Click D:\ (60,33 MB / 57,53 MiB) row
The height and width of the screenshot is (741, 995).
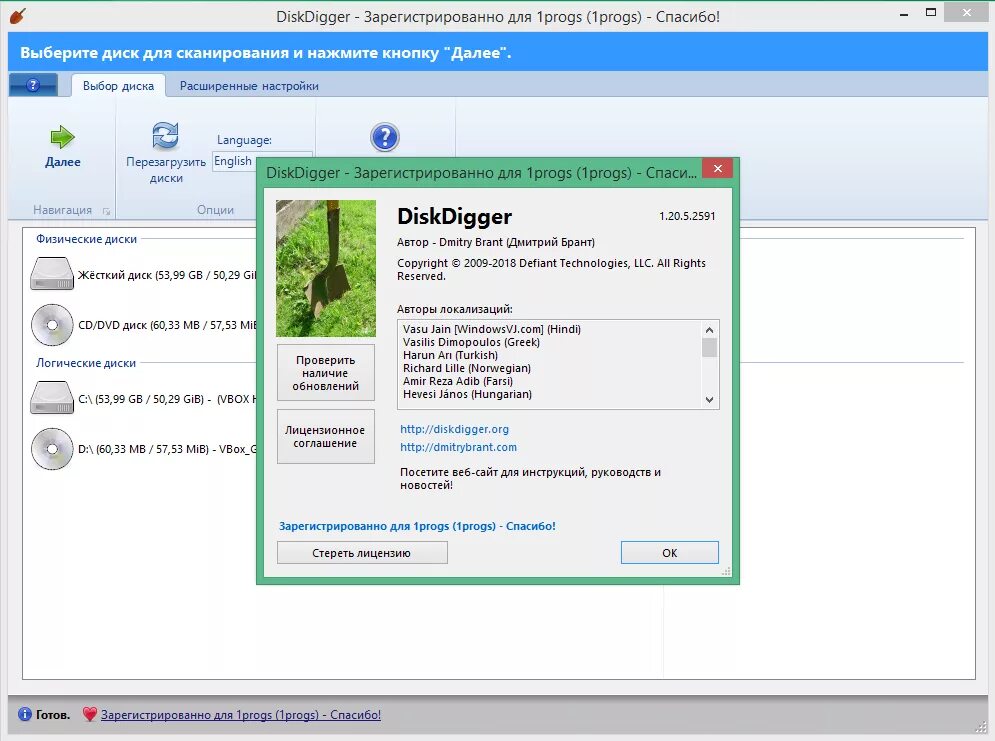click(x=167, y=449)
